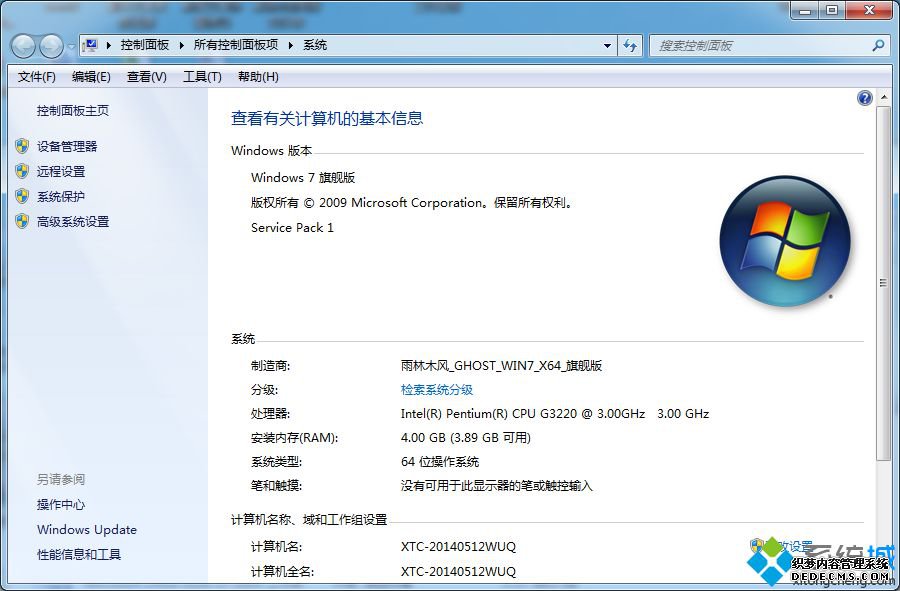The image size is (900, 591).
Task: Expand the arrow after 所有控制面板项 breadcrumb
Action: coord(290,45)
